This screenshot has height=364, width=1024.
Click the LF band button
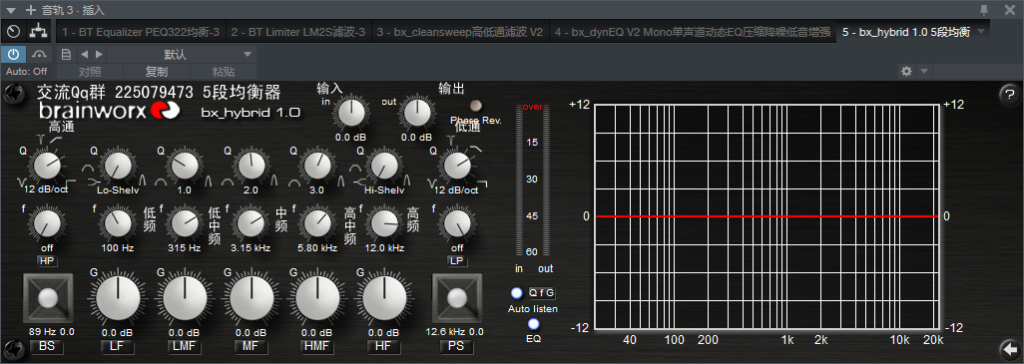tap(118, 346)
